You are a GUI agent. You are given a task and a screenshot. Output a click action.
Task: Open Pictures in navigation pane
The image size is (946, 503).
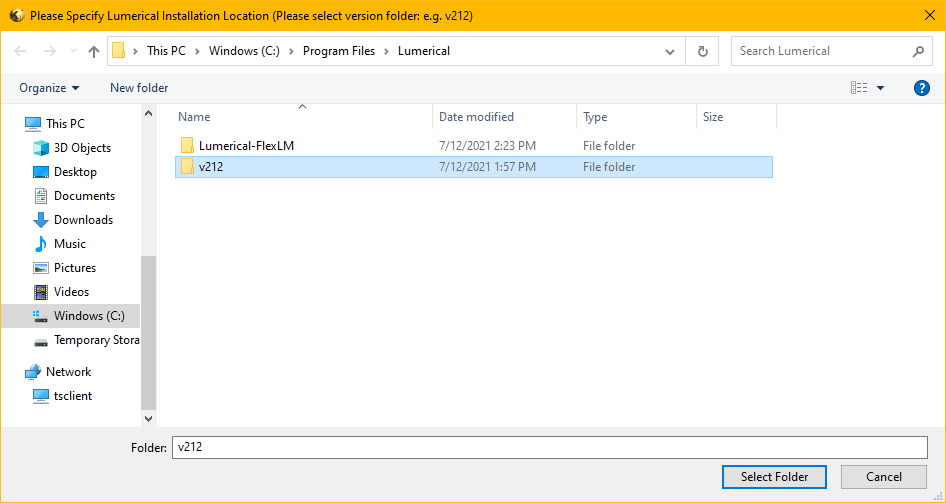(x=75, y=268)
